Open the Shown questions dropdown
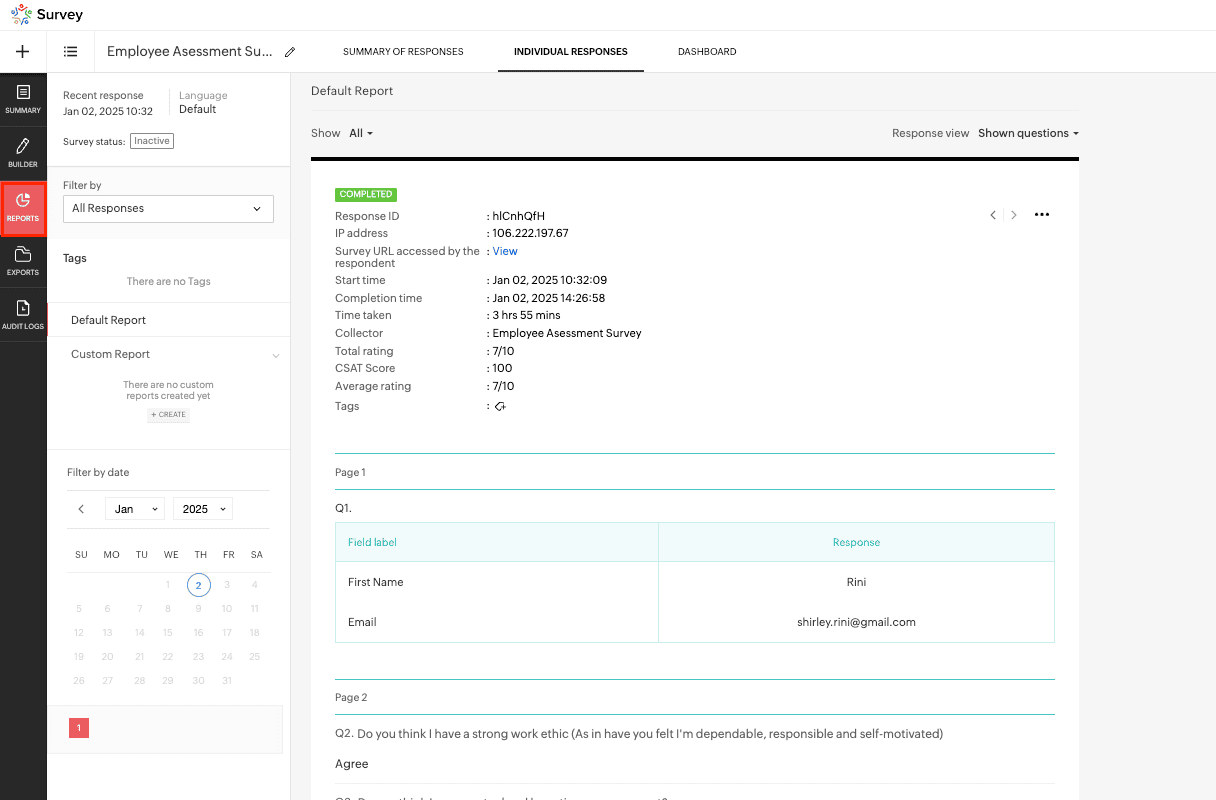The width and height of the screenshot is (1216, 800). point(1028,133)
